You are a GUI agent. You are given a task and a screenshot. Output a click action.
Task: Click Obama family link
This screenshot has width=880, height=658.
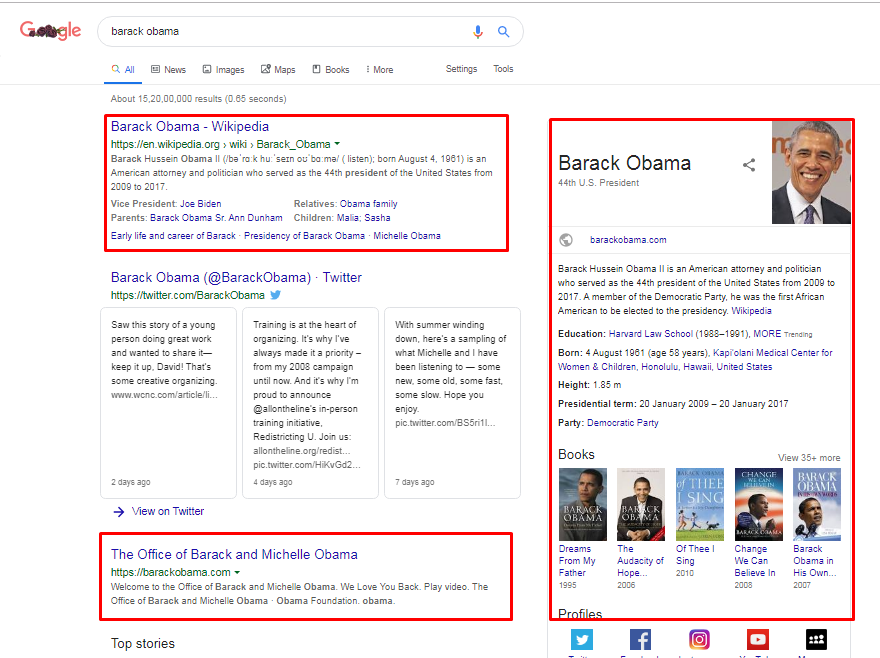point(368,204)
